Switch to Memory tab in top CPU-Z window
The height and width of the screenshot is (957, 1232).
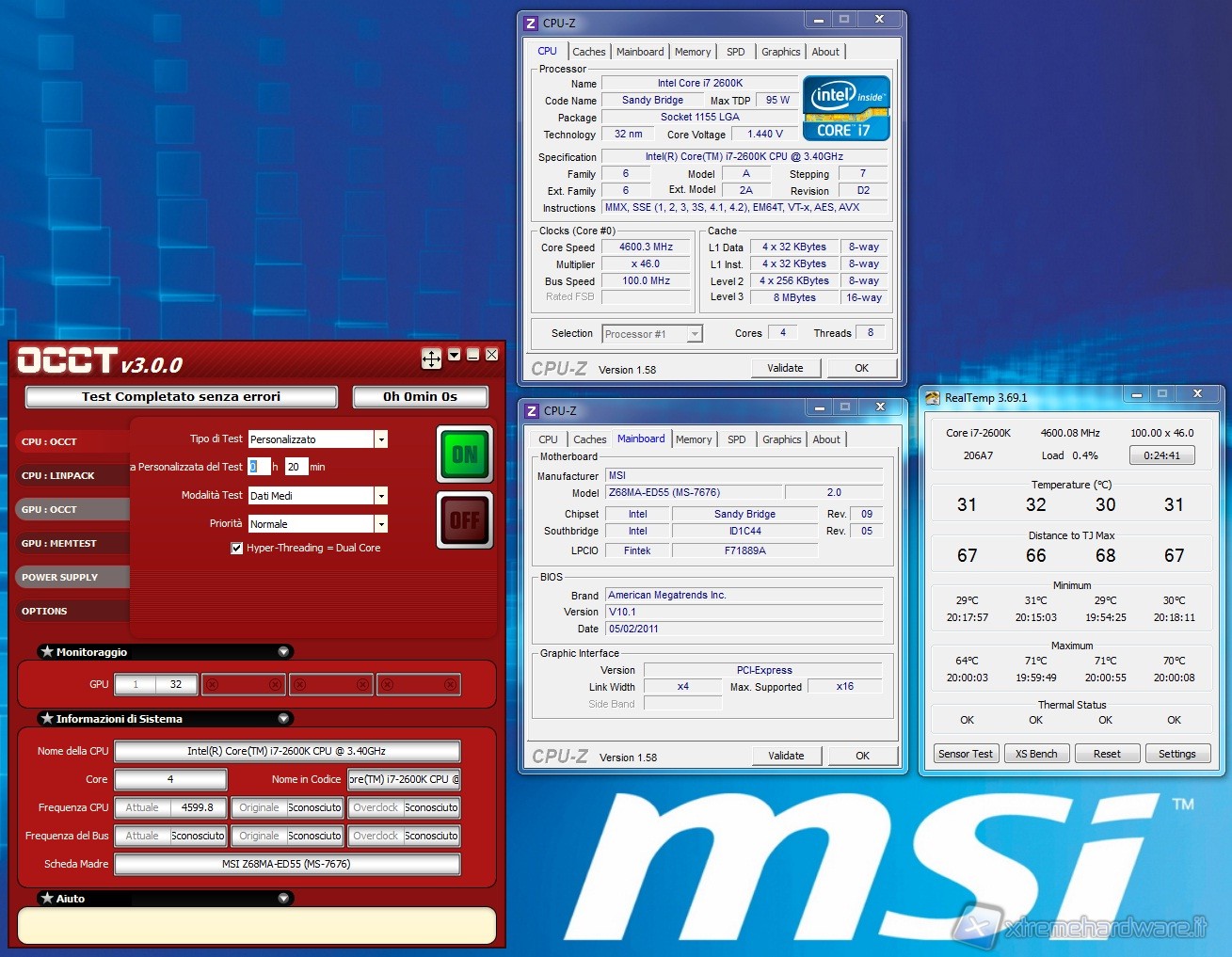(693, 52)
